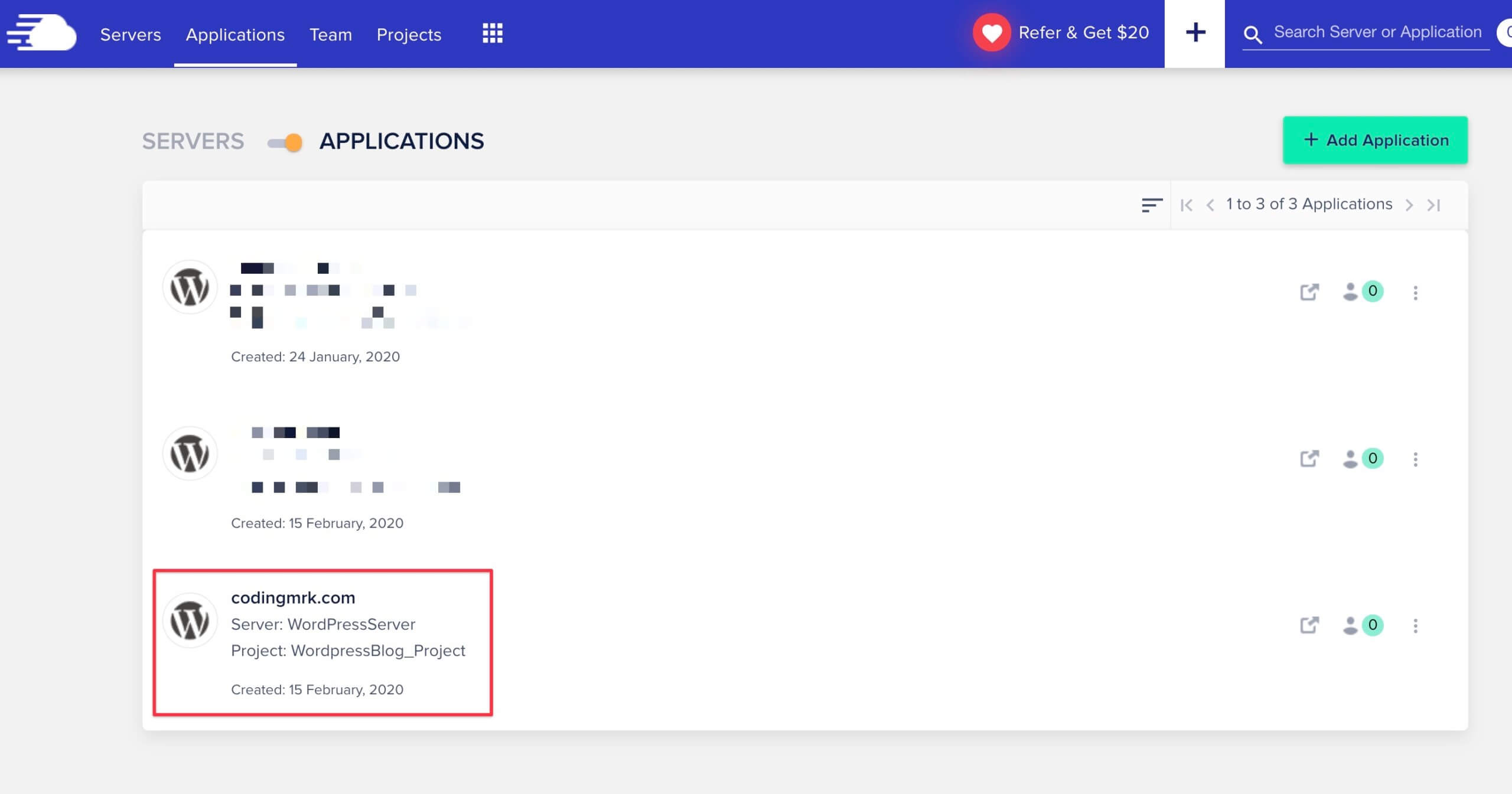Open the Projects menu item

point(409,34)
